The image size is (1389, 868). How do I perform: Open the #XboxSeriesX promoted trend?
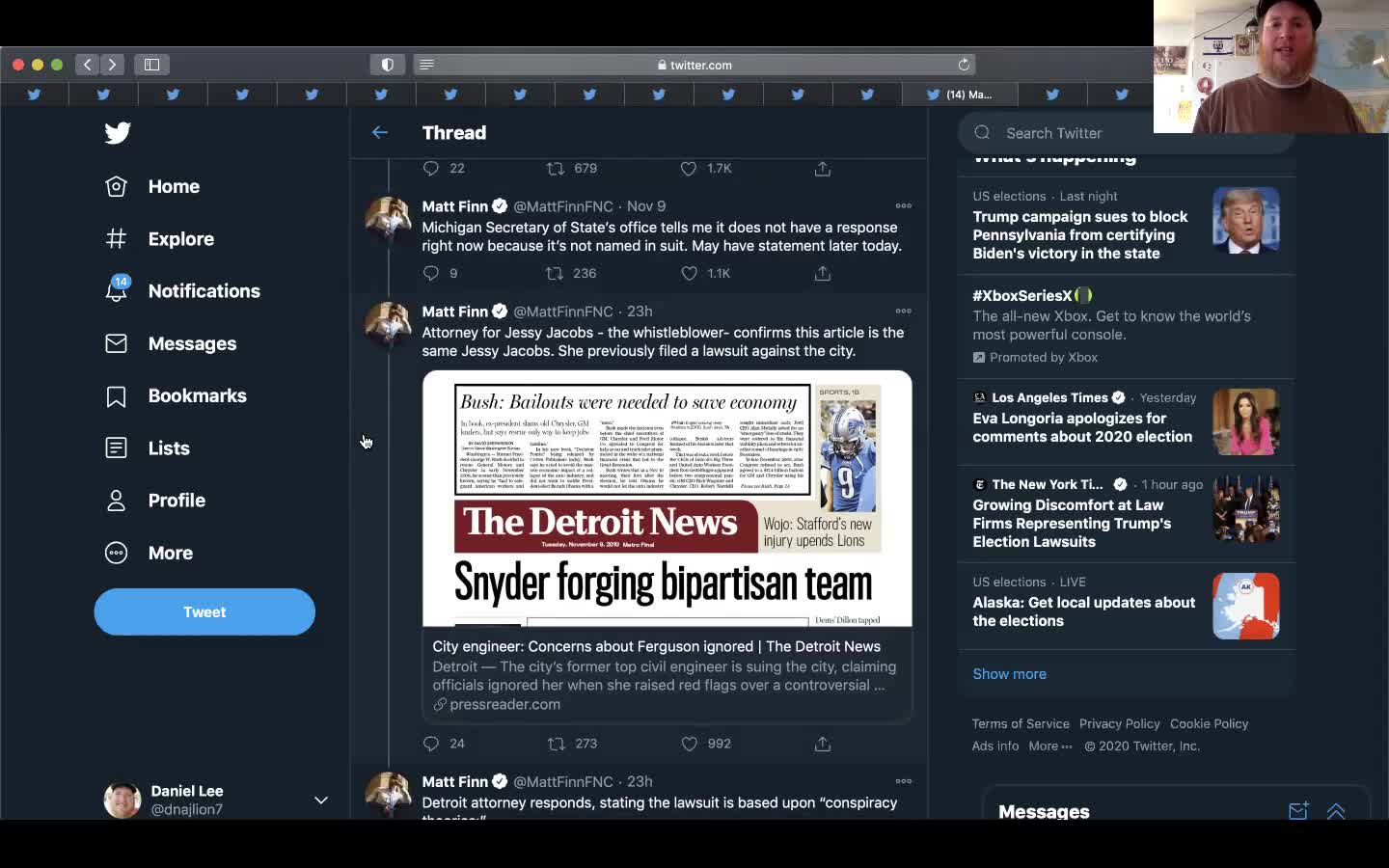click(x=1126, y=326)
